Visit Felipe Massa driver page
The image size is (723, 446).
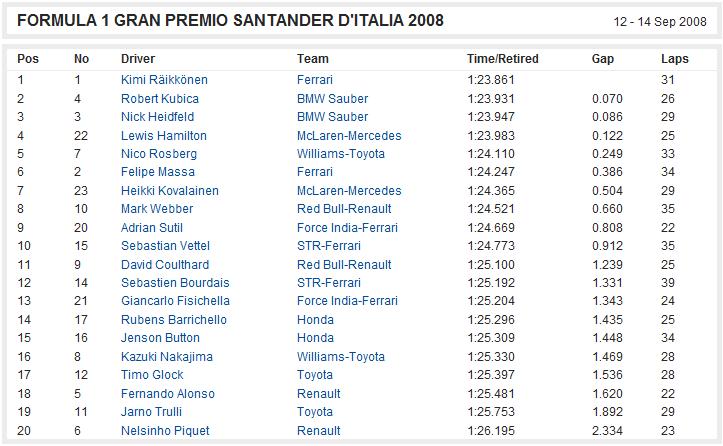tap(158, 172)
